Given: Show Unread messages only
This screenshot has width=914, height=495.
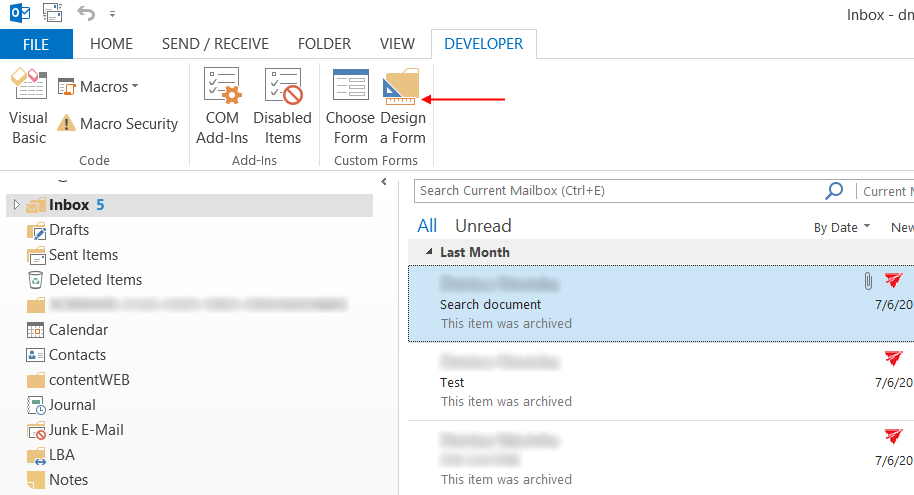Looking at the screenshot, I should coord(483,226).
